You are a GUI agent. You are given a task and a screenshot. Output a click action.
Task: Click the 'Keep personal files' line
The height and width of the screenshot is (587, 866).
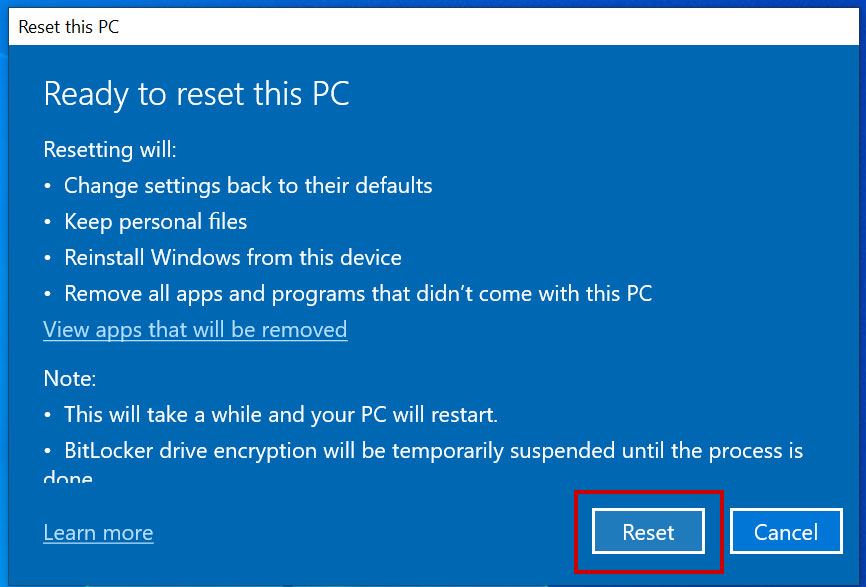tap(155, 222)
